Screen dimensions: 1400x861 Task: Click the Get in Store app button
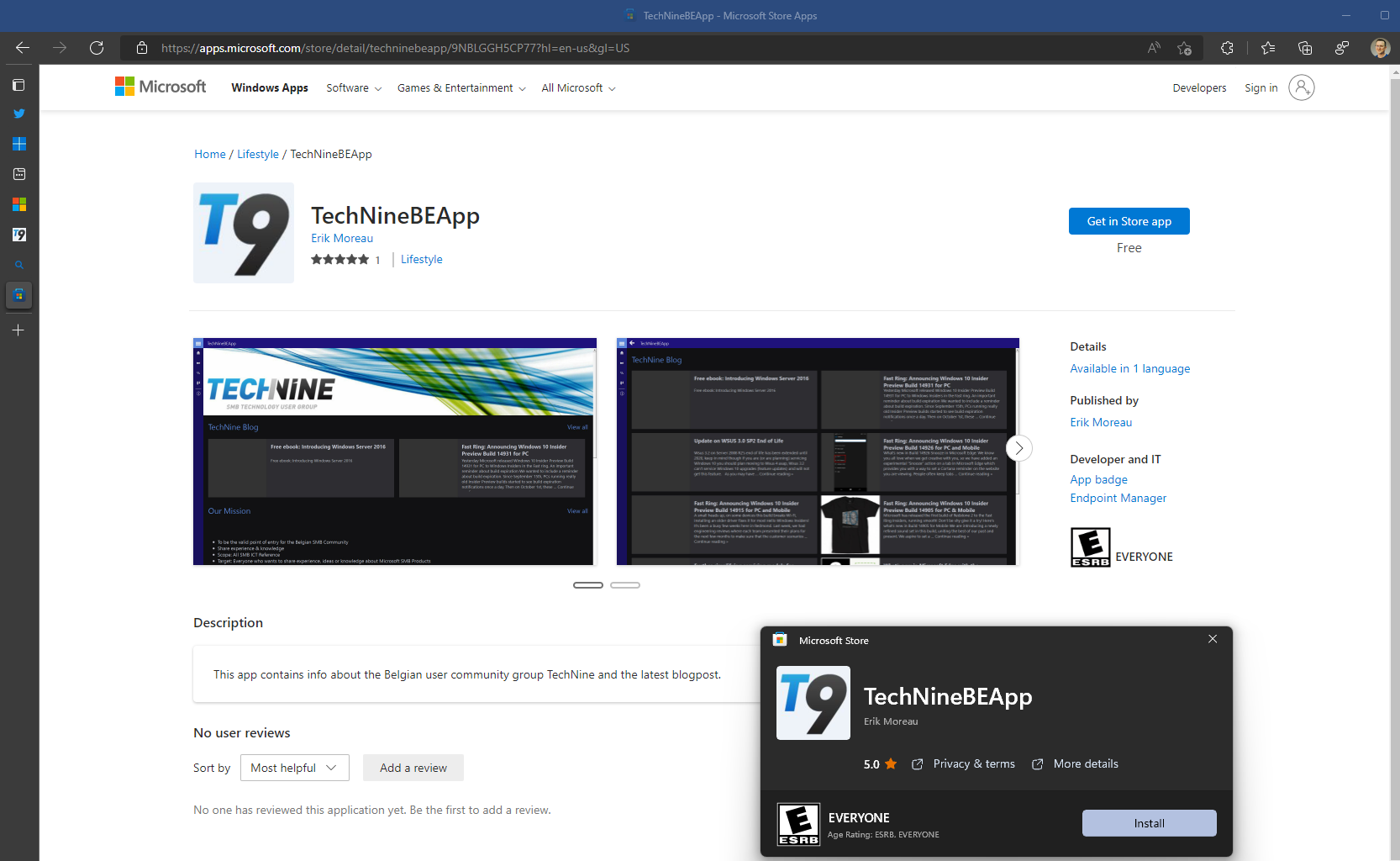pyautogui.click(x=1129, y=221)
